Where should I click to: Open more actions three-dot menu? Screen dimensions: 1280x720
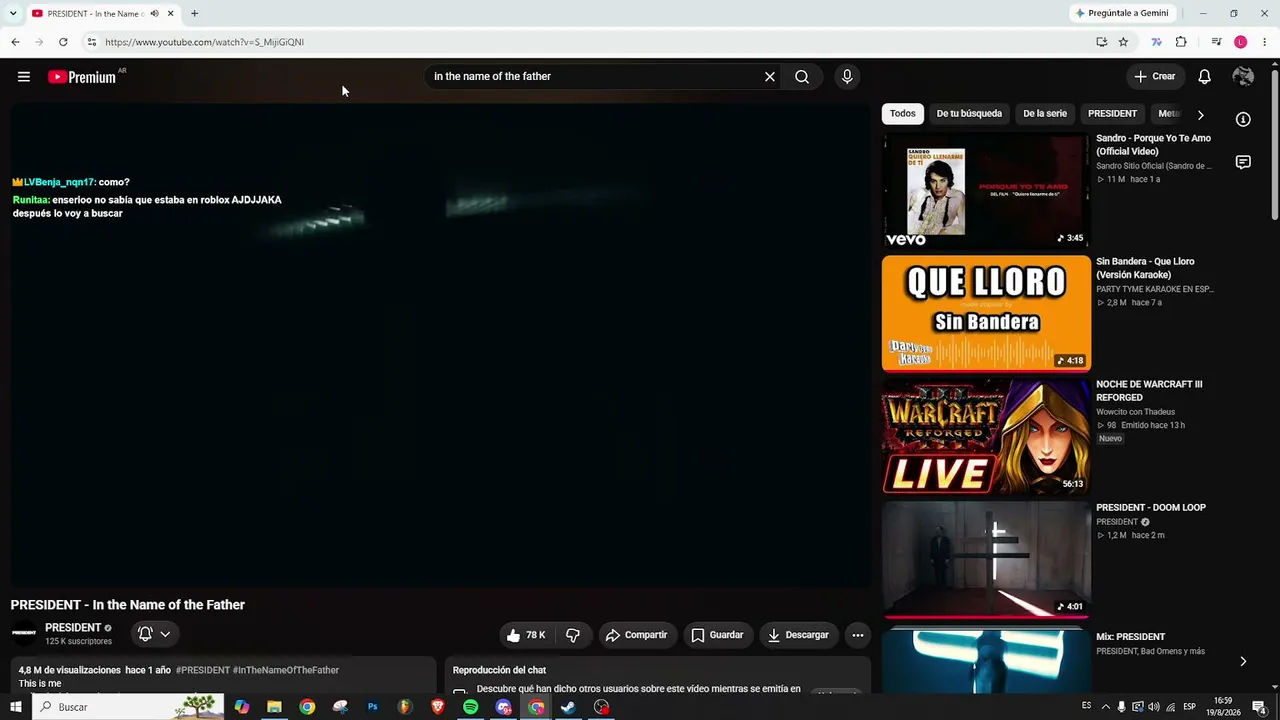pos(858,635)
